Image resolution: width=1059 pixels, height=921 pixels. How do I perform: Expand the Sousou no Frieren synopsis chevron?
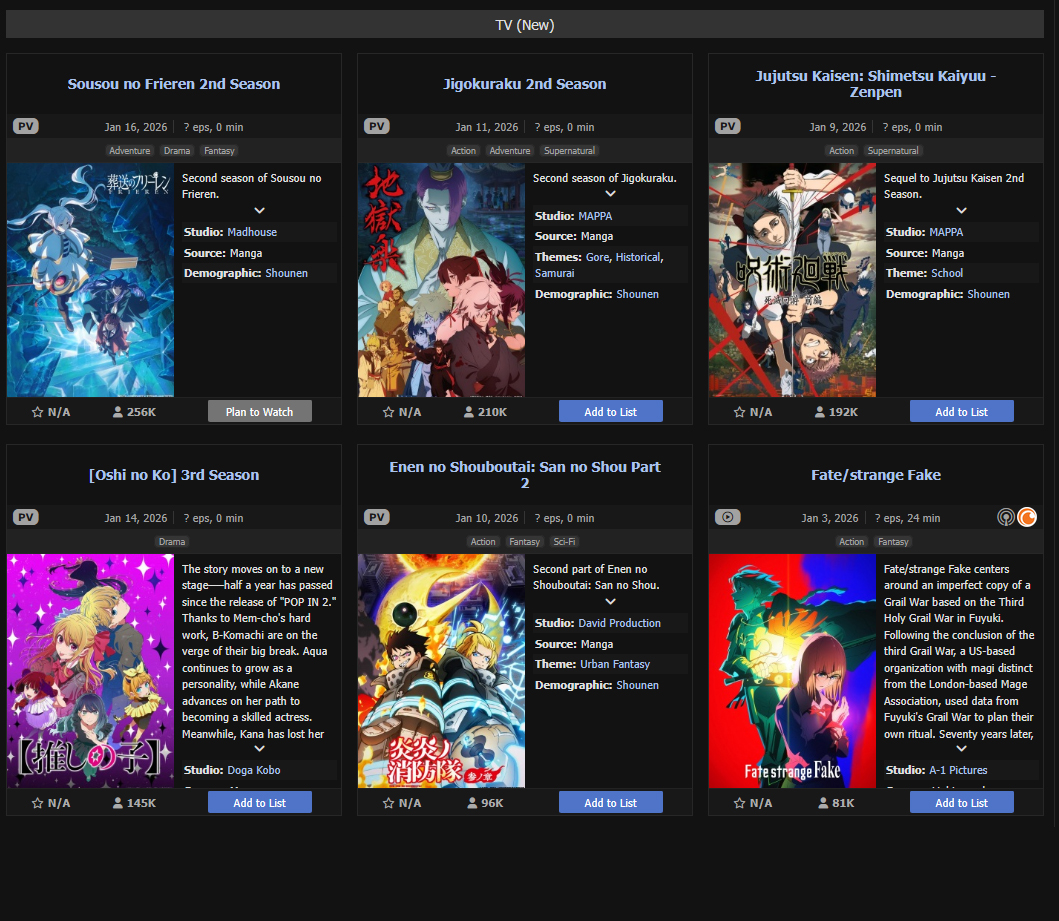click(260, 210)
